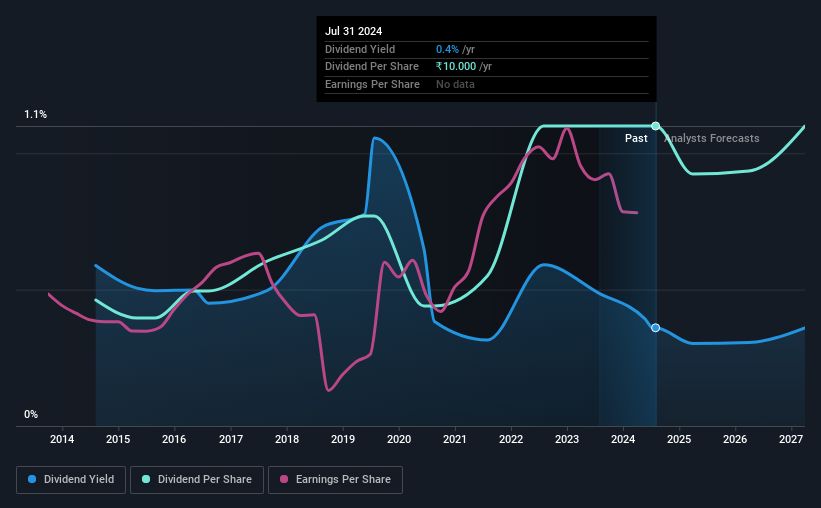
Task: Click the 0.4% Dividend Yield value in tooltip
Action: 447,49
